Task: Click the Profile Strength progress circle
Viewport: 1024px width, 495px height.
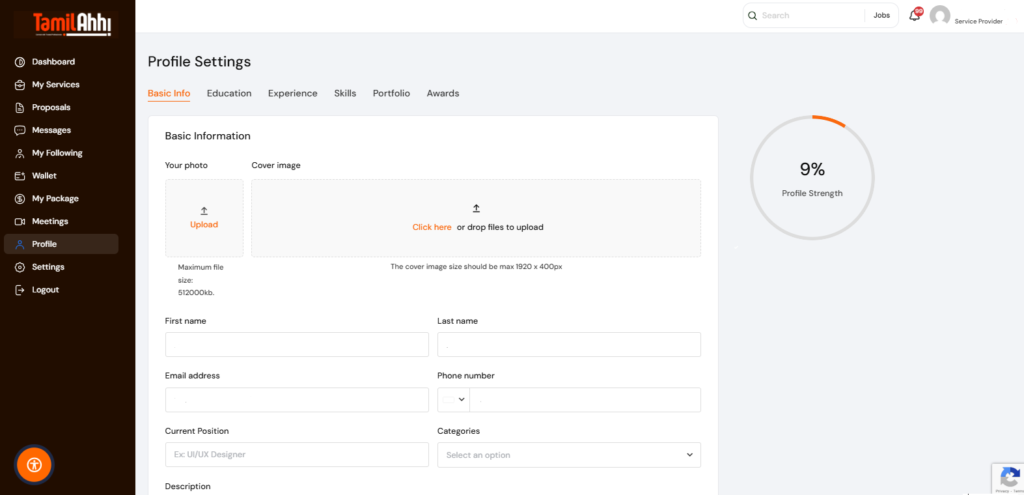Action: tap(812, 178)
